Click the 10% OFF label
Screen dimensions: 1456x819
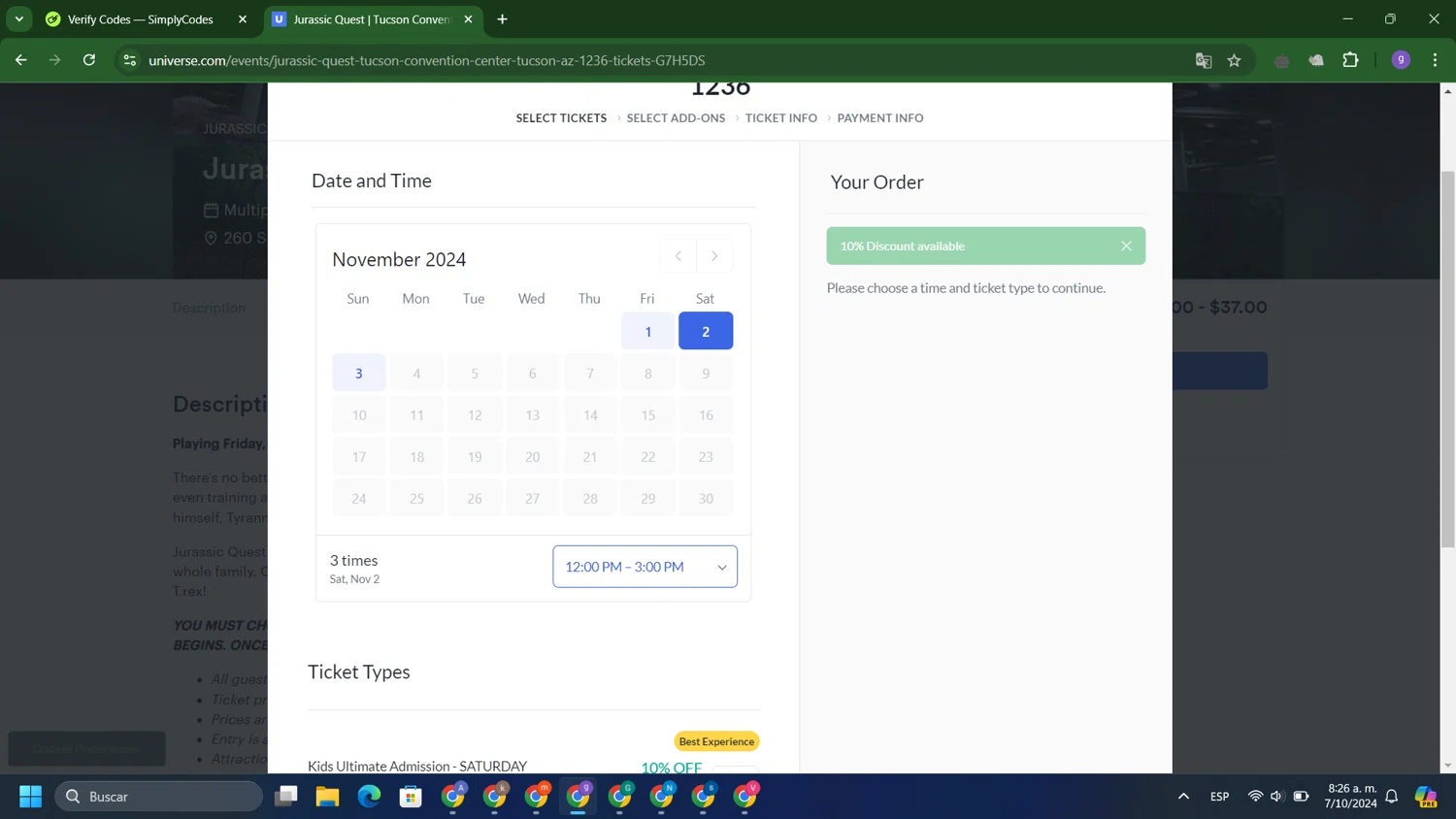(x=672, y=768)
